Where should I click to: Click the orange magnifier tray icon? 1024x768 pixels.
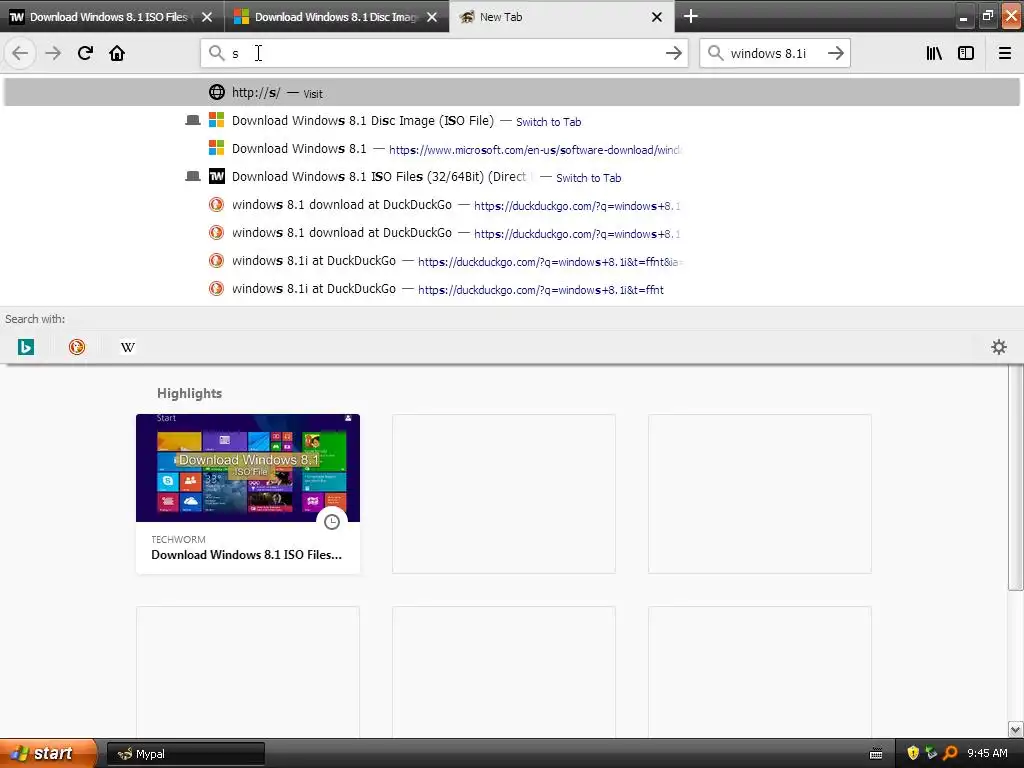(x=950, y=753)
